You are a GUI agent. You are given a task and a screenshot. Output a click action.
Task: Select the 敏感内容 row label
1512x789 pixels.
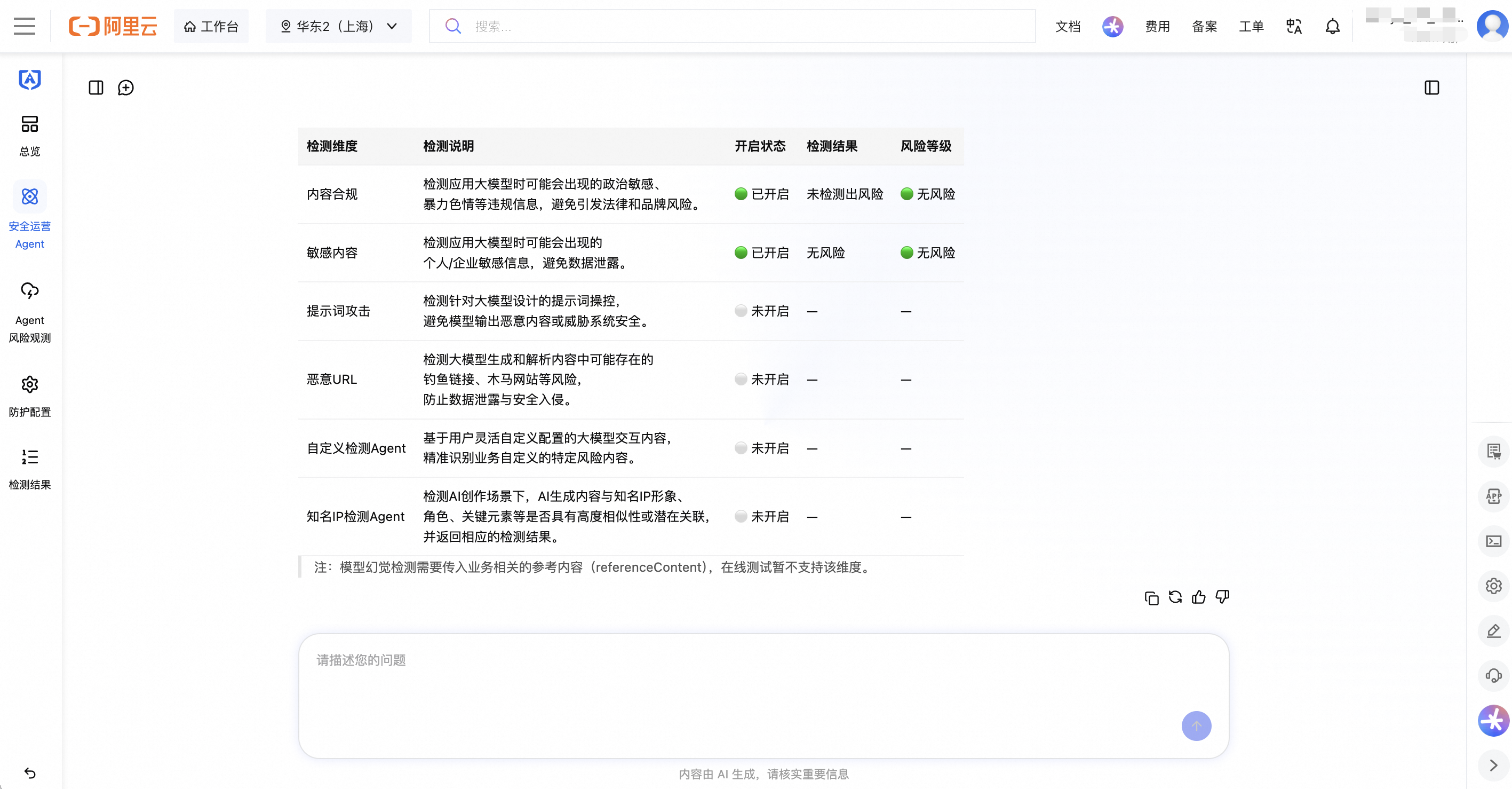[x=332, y=253]
